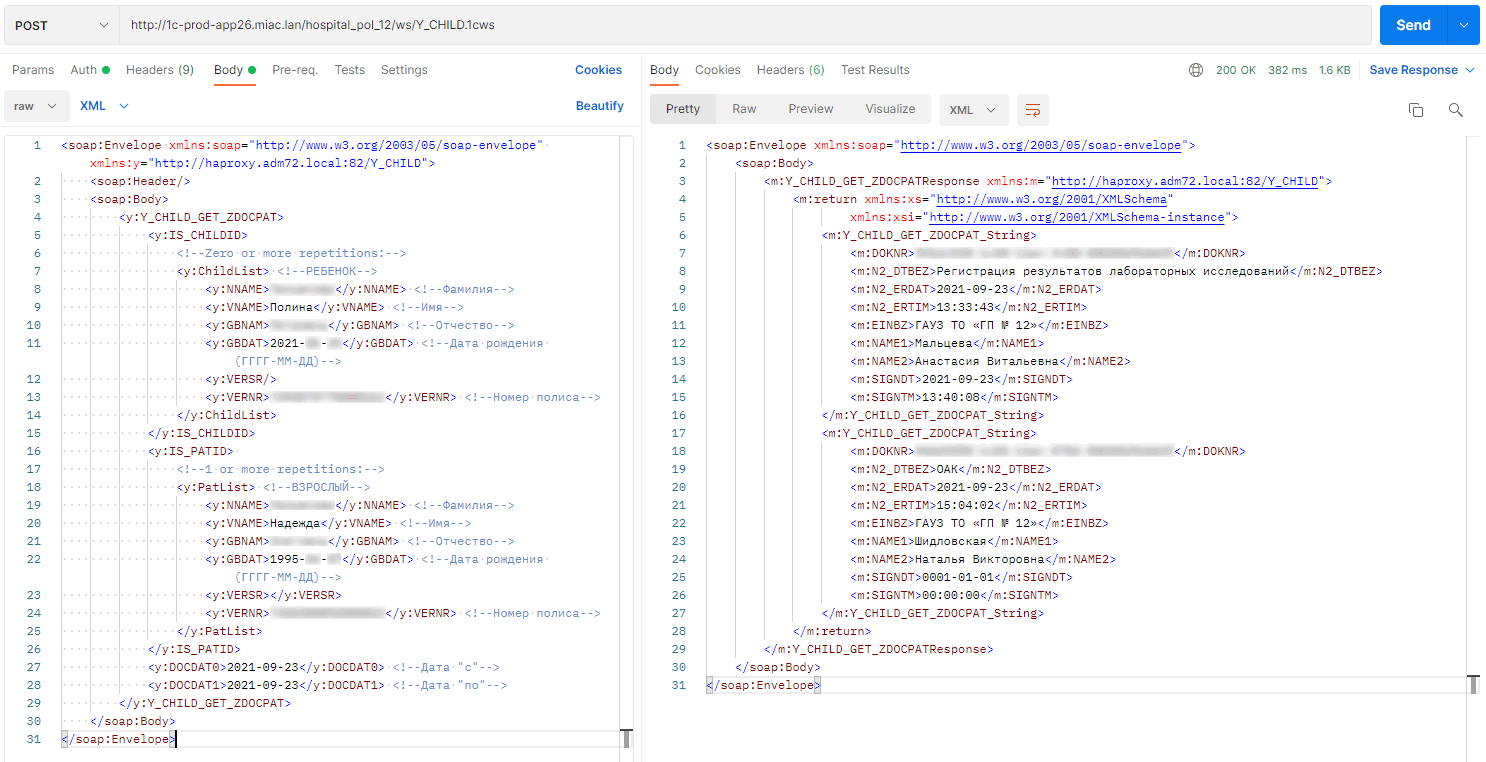This screenshot has height=762, width=1486.
Task: Click response text 'Наталья Викторовна'
Action: pos(980,559)
